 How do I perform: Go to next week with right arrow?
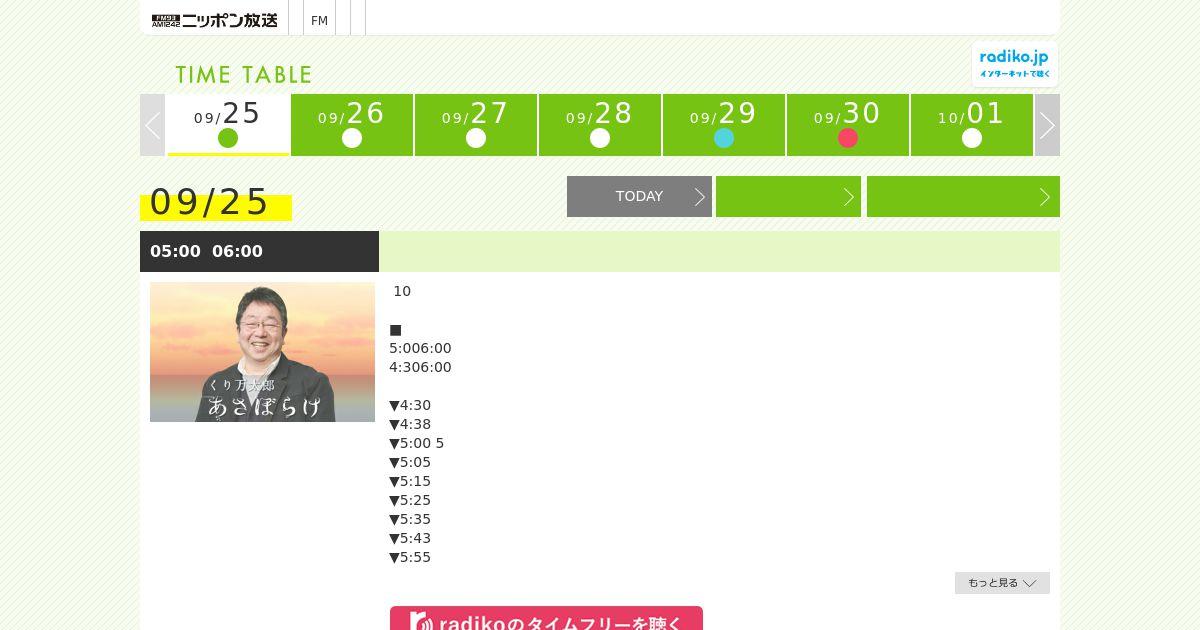[1047, 125]
